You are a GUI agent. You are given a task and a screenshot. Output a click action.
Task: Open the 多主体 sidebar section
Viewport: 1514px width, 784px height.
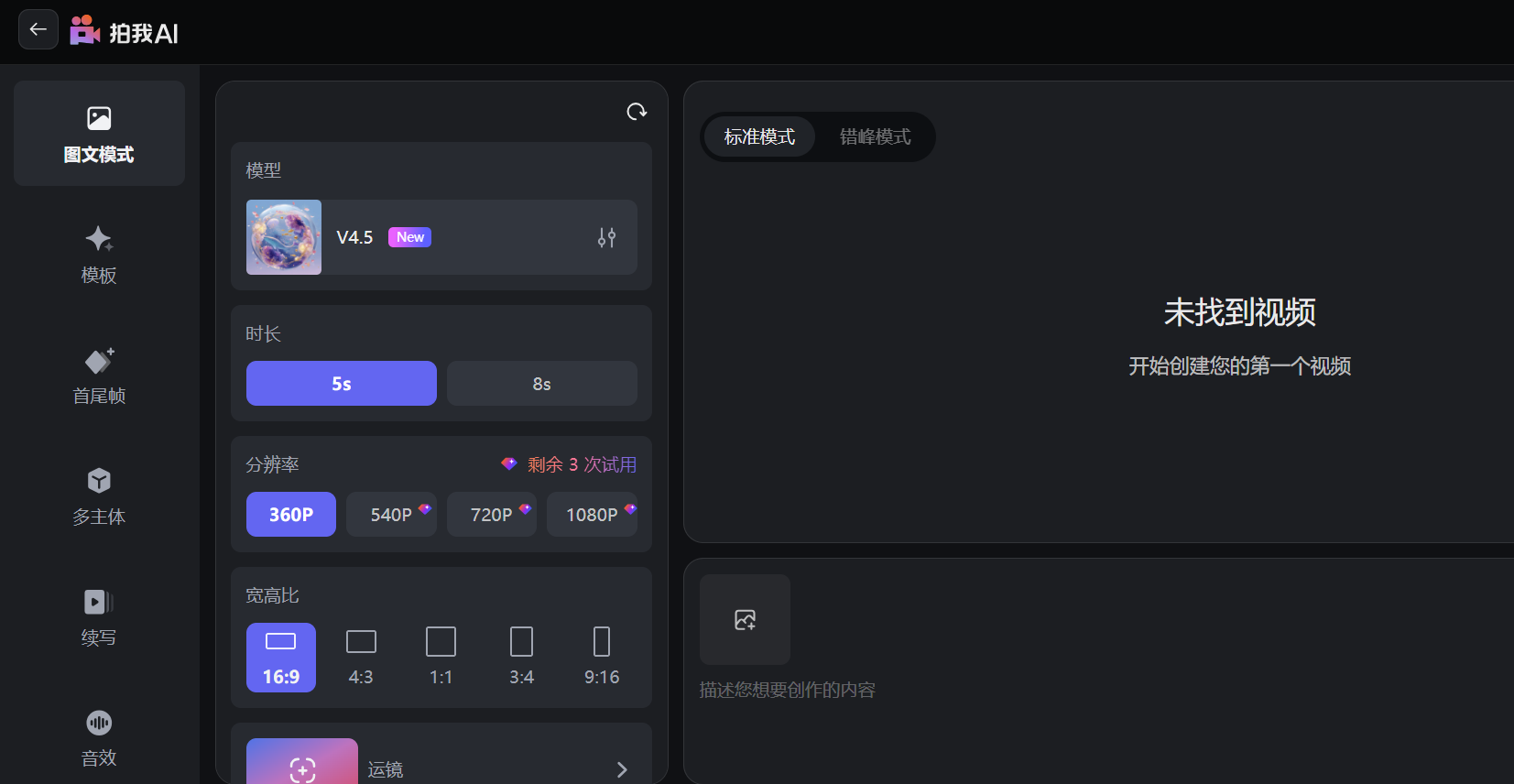point(99,497)
